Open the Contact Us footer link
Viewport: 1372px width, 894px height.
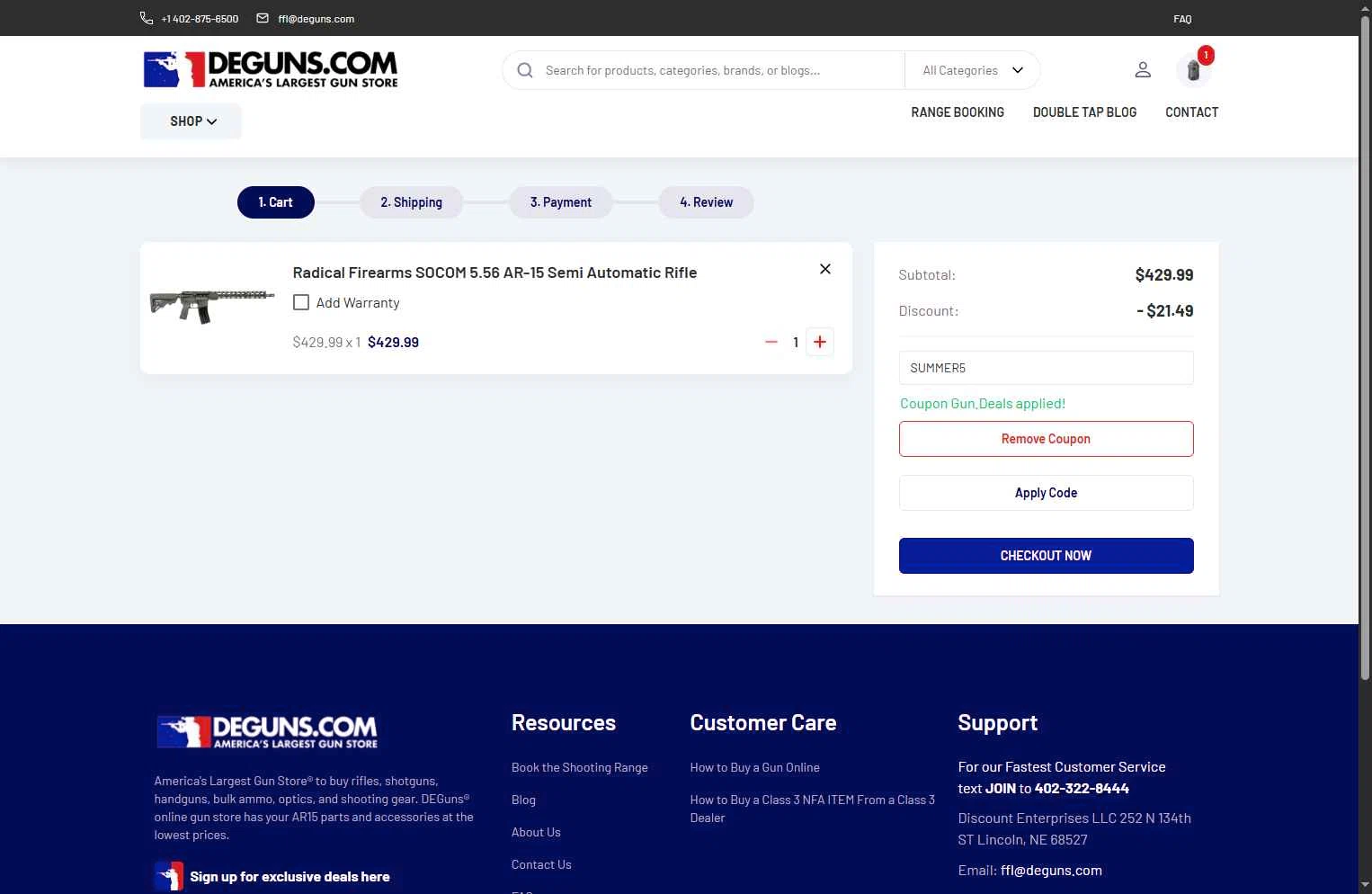(541, 864)
